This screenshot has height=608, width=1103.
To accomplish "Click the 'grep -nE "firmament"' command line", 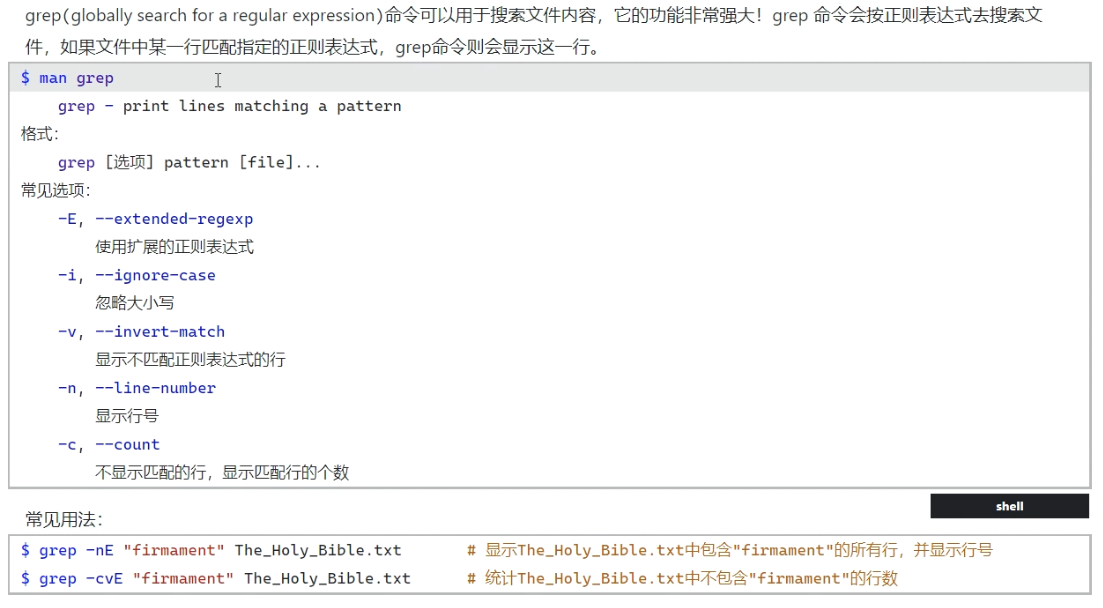I will [211, 550].
